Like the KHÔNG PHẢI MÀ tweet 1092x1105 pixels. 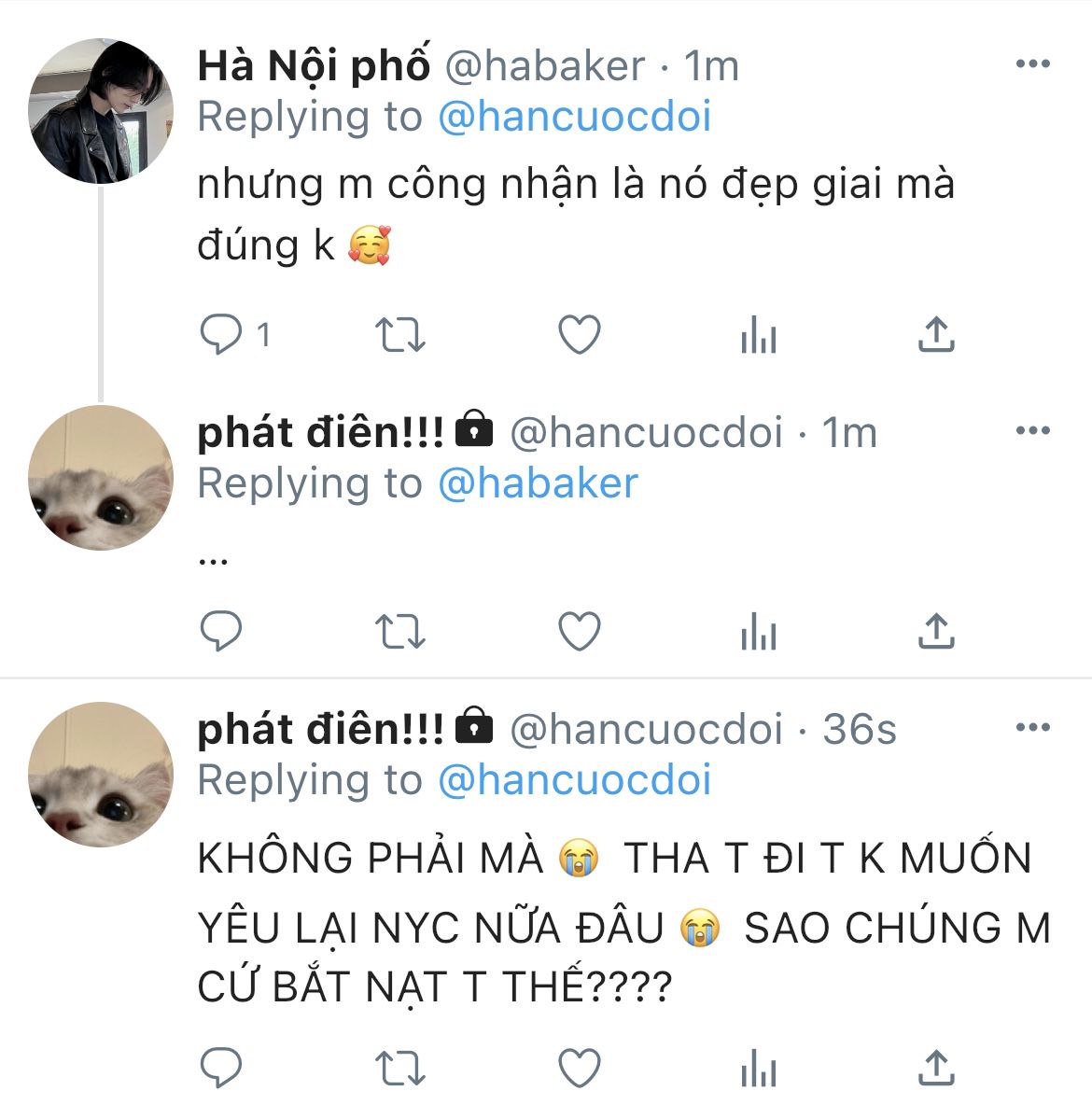580,1068
